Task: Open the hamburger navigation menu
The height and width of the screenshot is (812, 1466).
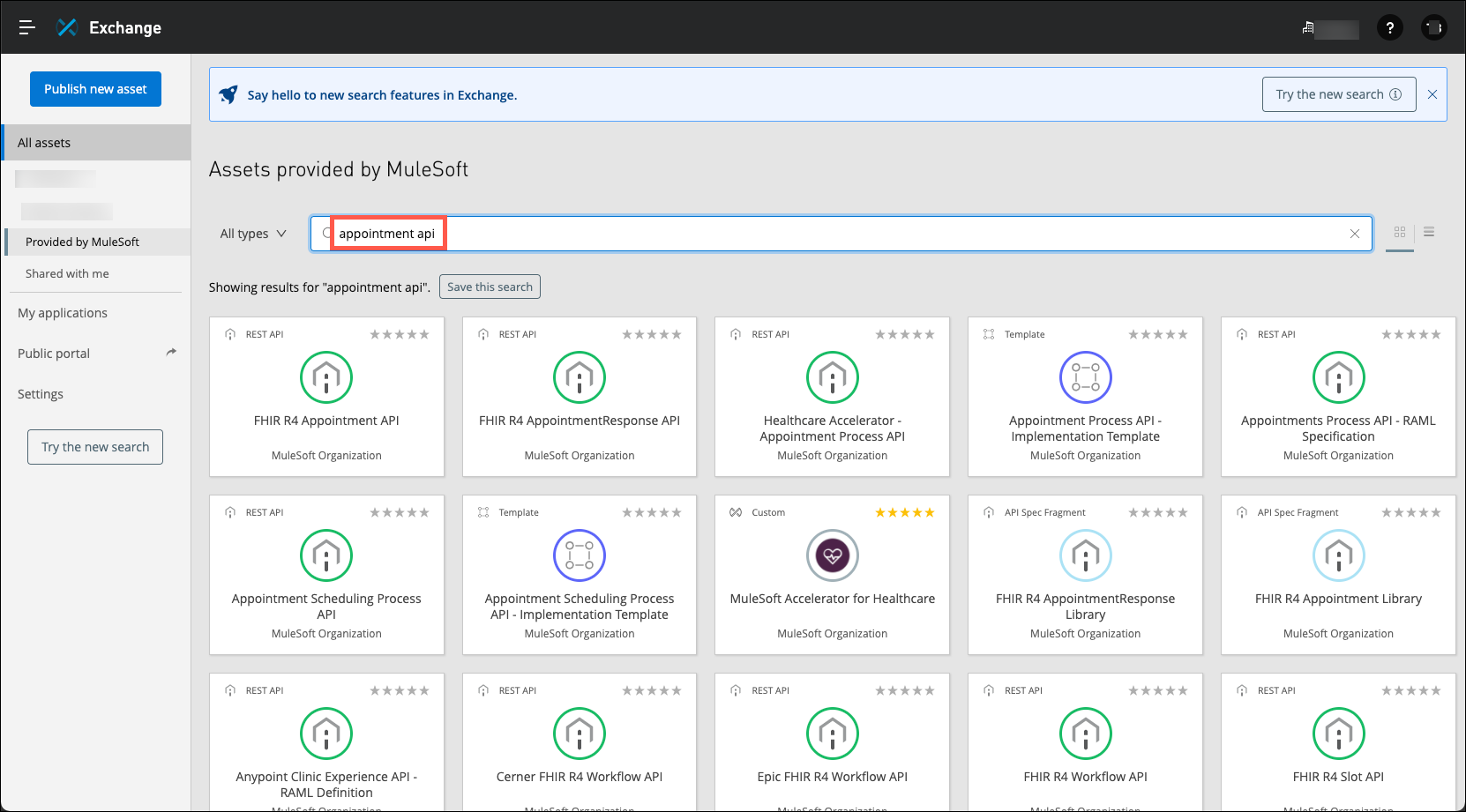Action: coord(27,27)
